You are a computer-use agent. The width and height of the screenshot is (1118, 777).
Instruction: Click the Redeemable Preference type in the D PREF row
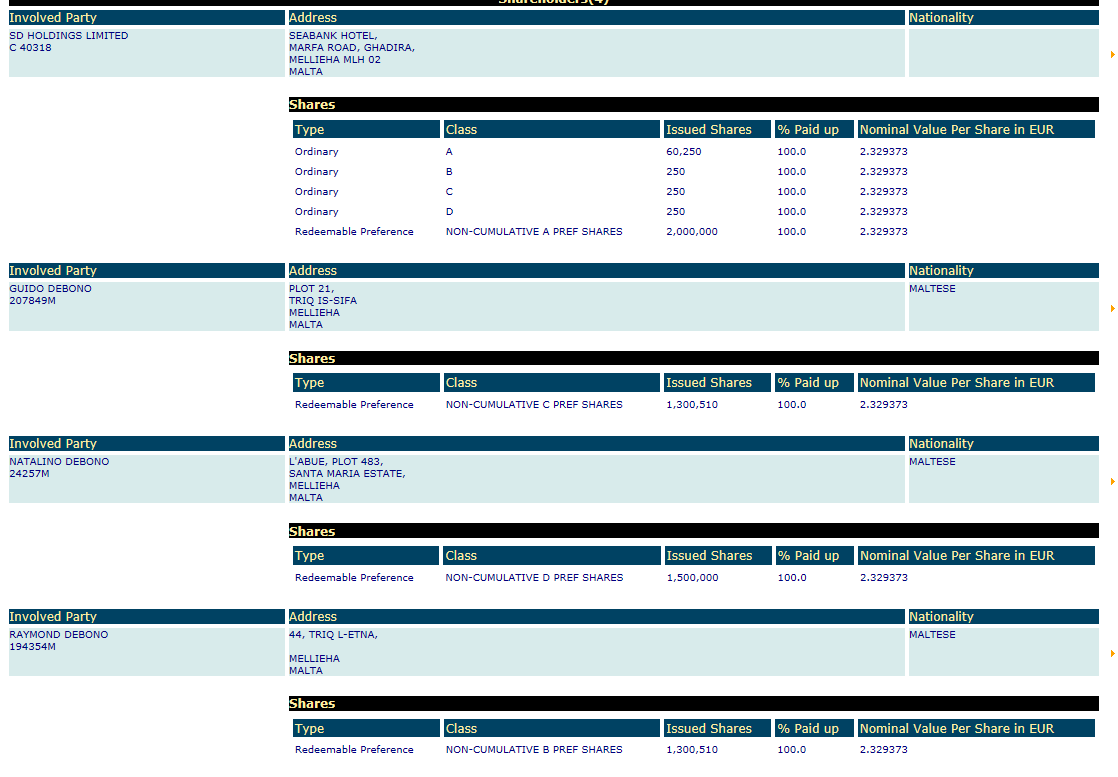pyautogui.click(x=354, y=577)
